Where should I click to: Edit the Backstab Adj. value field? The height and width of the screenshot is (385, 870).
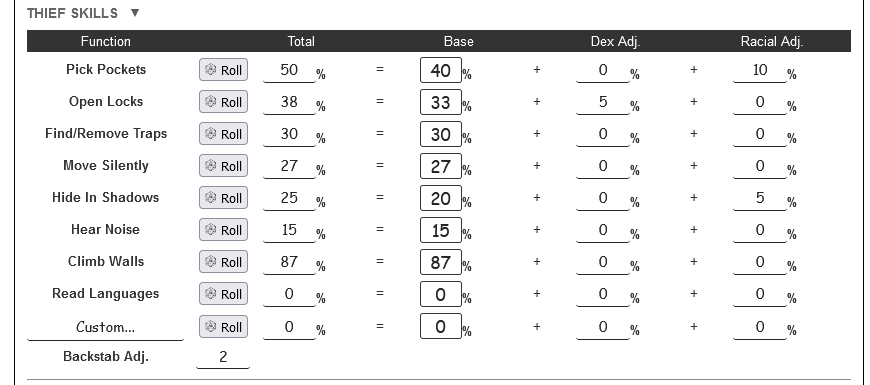click(223, 357)
